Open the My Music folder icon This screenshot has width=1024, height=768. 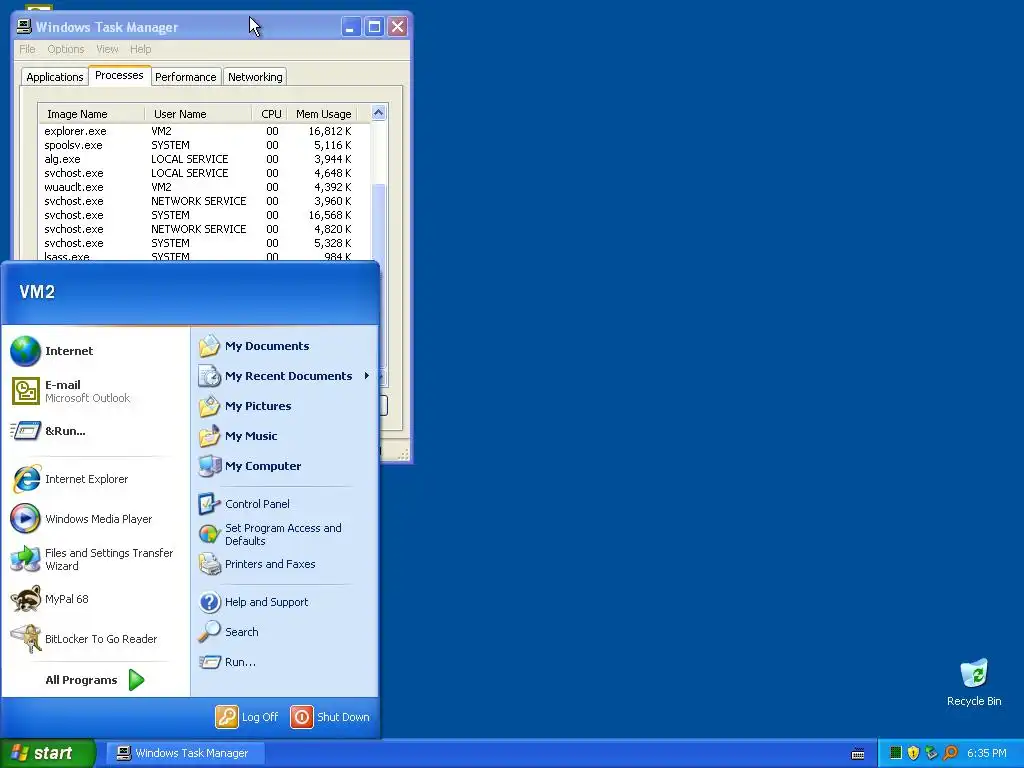(x=210, y=436)
